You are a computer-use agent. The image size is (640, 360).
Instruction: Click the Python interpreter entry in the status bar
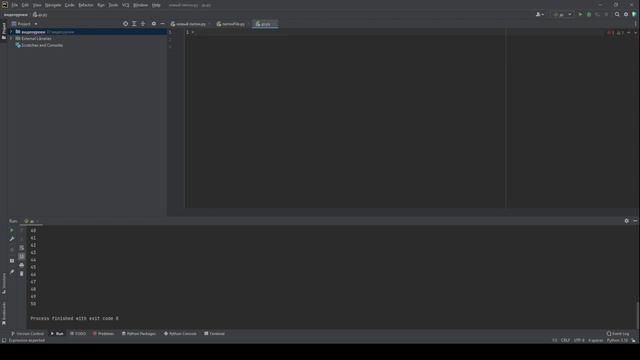click(617, 340)
